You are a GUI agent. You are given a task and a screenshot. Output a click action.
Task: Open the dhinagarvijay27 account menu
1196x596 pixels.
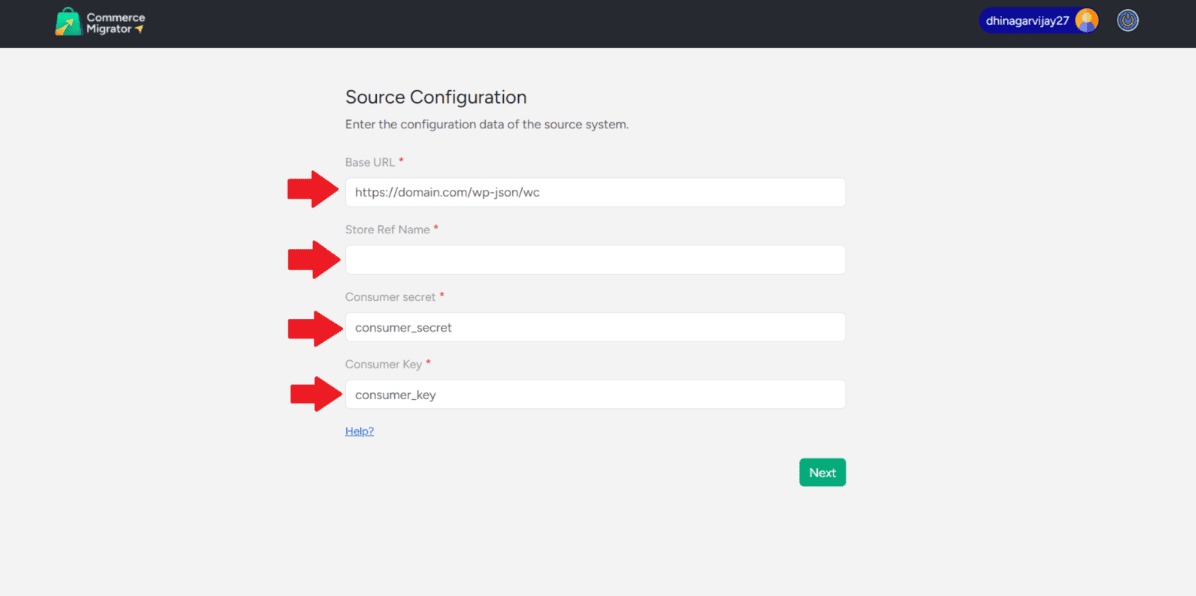[1028, 20]
